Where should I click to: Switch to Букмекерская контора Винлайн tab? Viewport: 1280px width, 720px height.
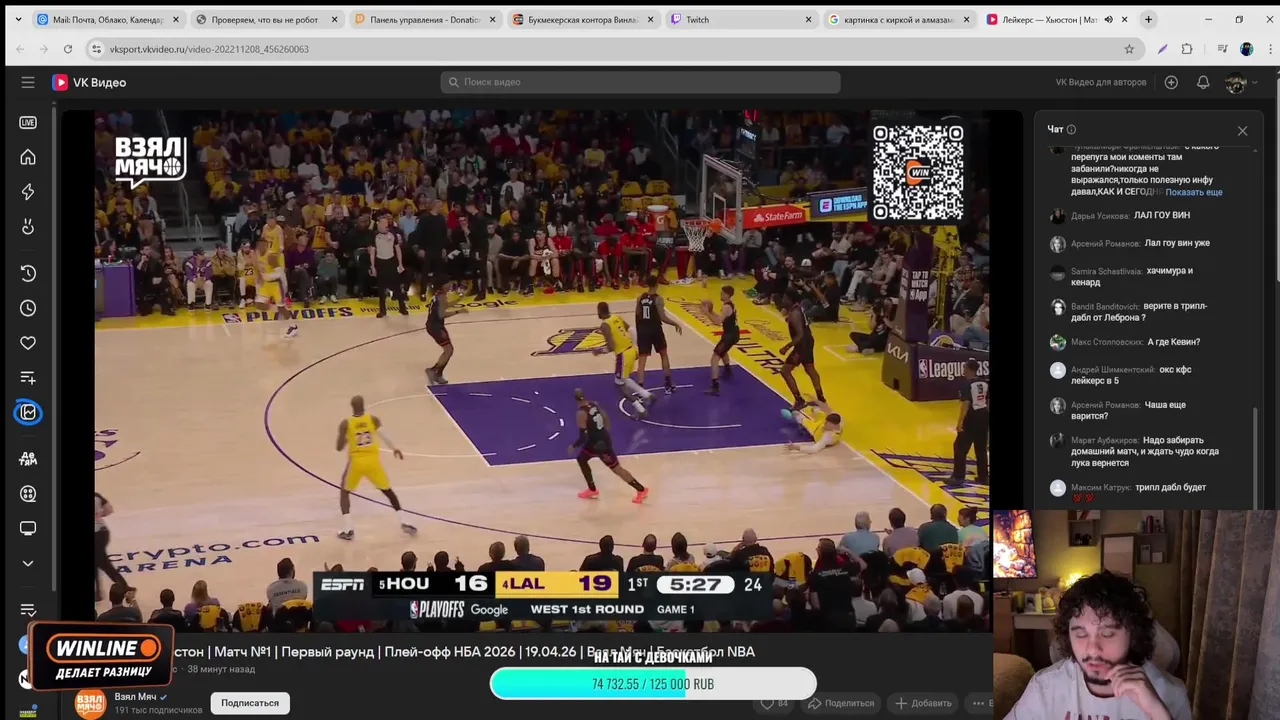coord(583,19)
